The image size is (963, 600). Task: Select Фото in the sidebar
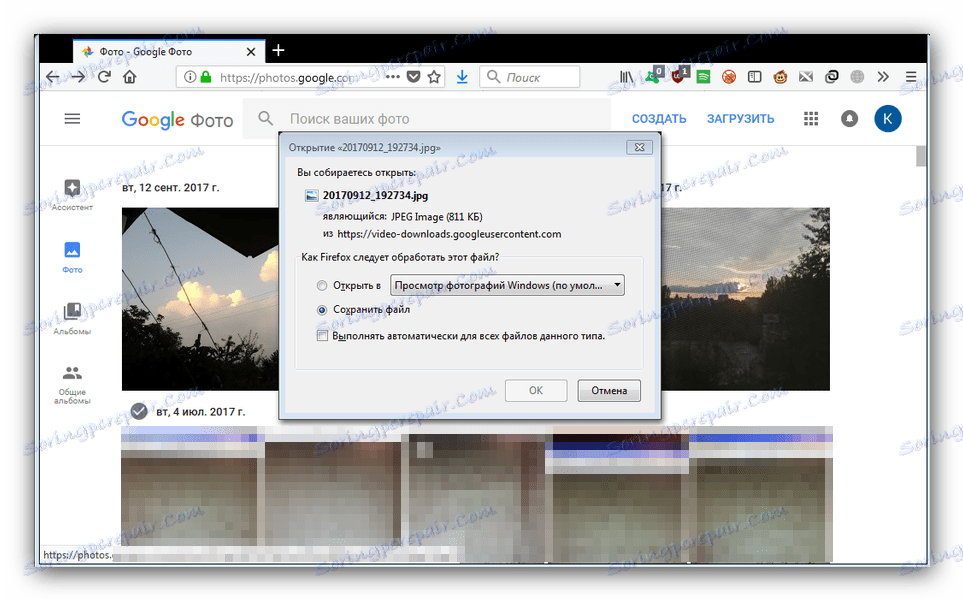coord(72,257)
